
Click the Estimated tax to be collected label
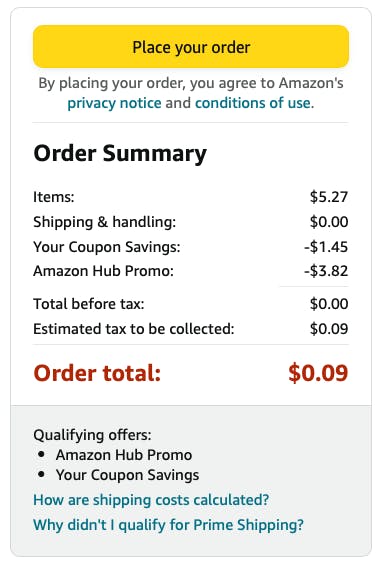[134, 329]
